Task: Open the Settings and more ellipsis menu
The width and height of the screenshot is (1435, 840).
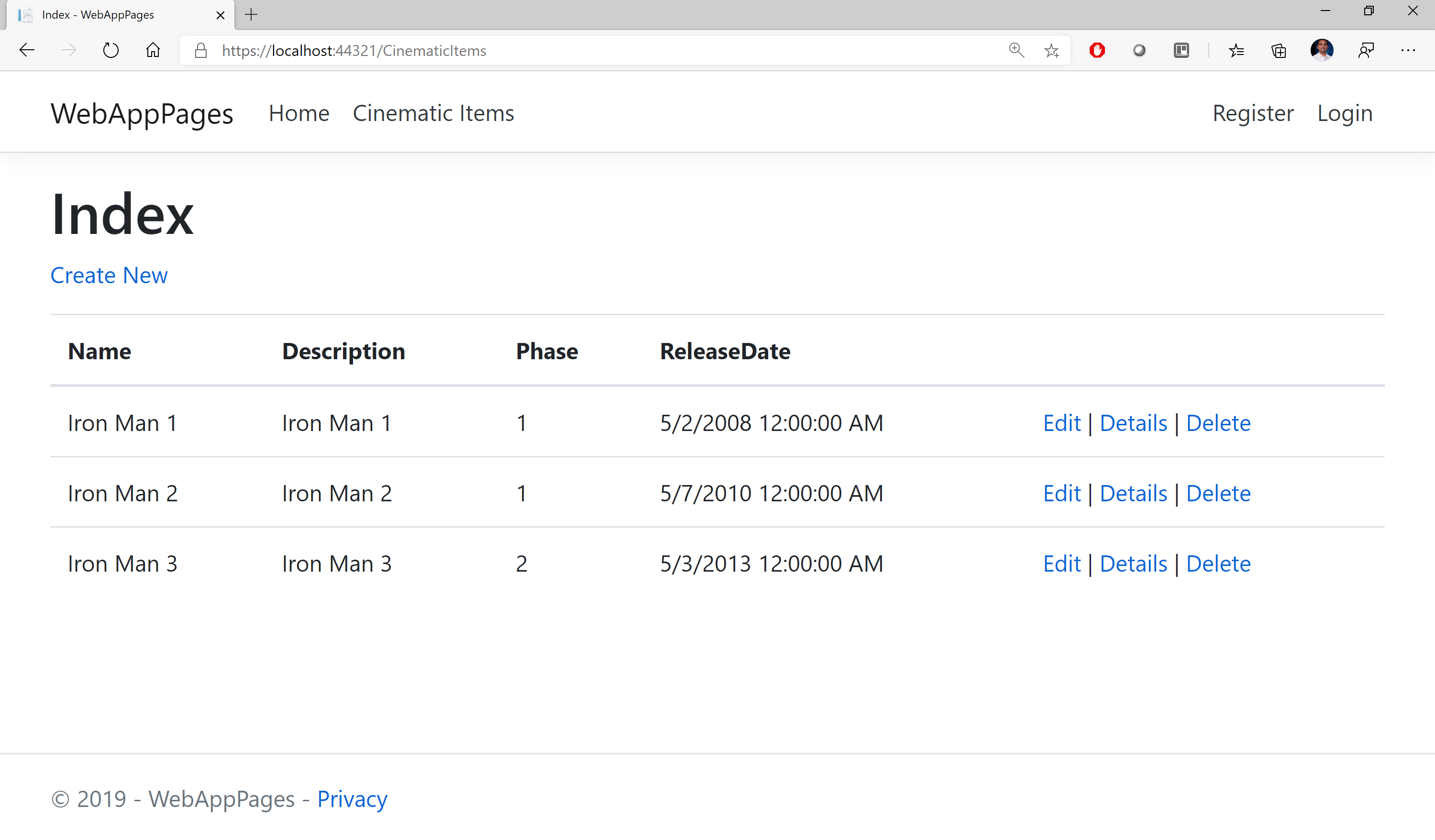Action: tap(1408, 50)
